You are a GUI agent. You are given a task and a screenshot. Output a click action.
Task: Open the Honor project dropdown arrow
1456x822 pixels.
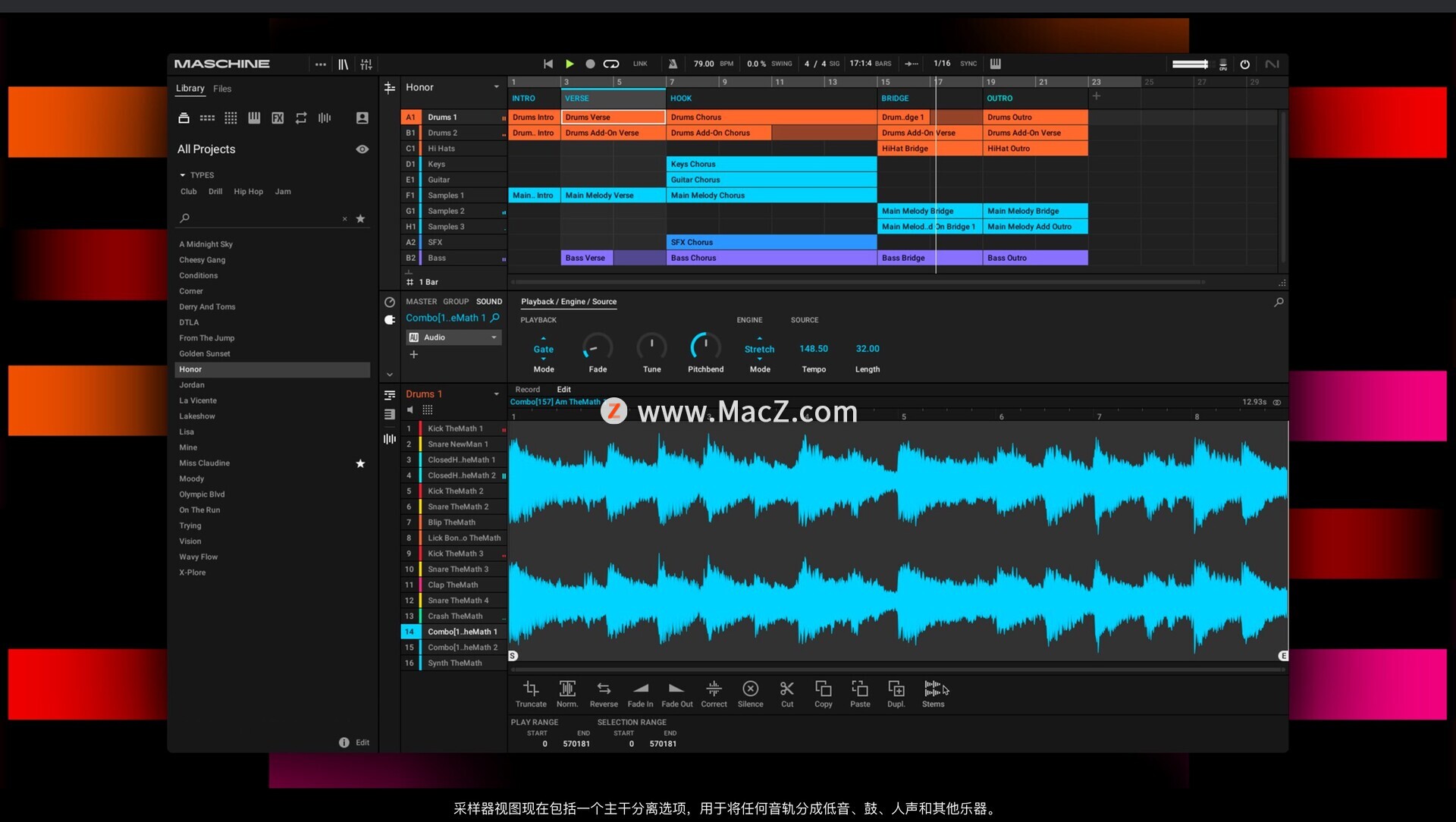tap(497, 87)
